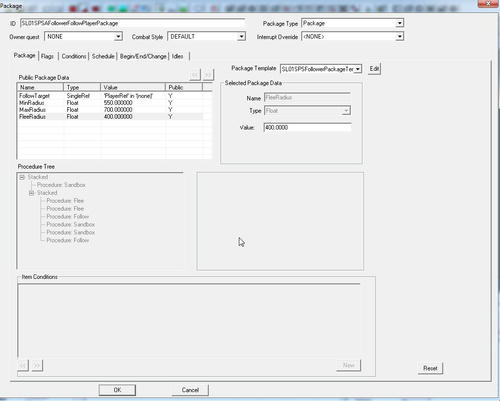Click the Cancel button

click(190, 390)
